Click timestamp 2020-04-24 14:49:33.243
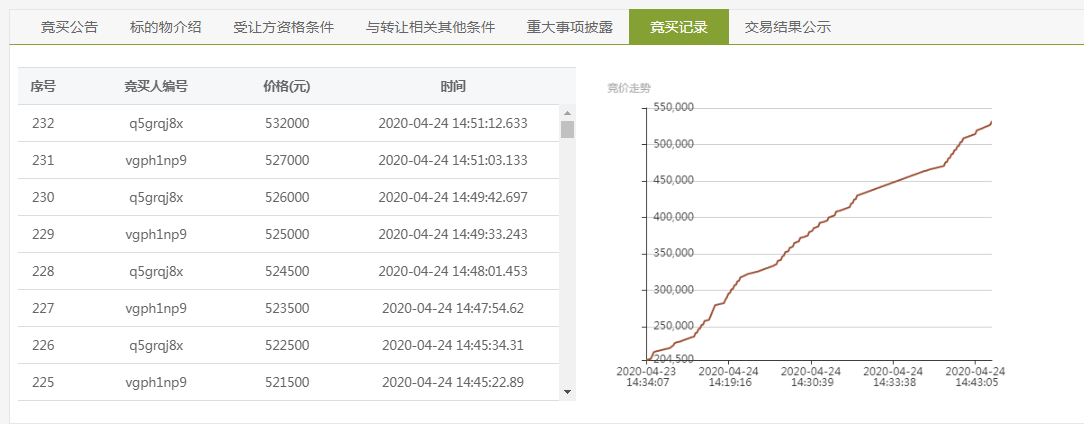This screenshot has width=1084, height=424. (x=453, y=234)
